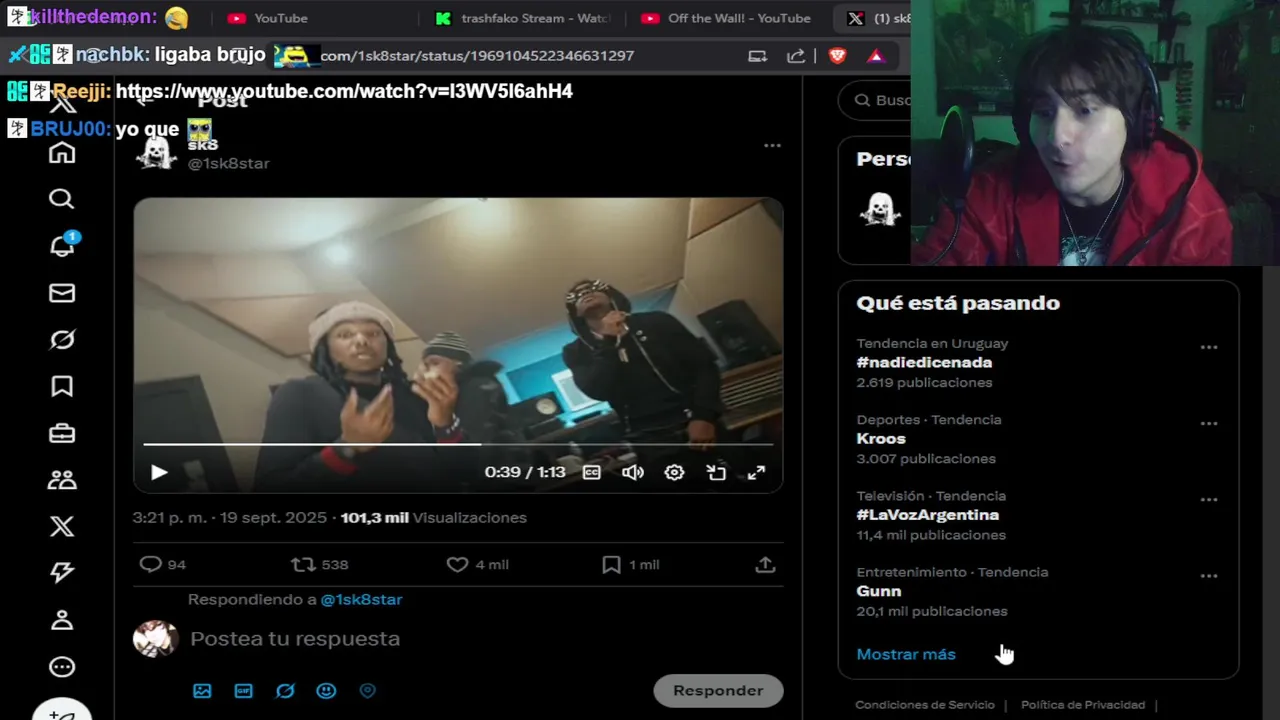
Task: Click the browser address bar URL
Action: (477, 56)
